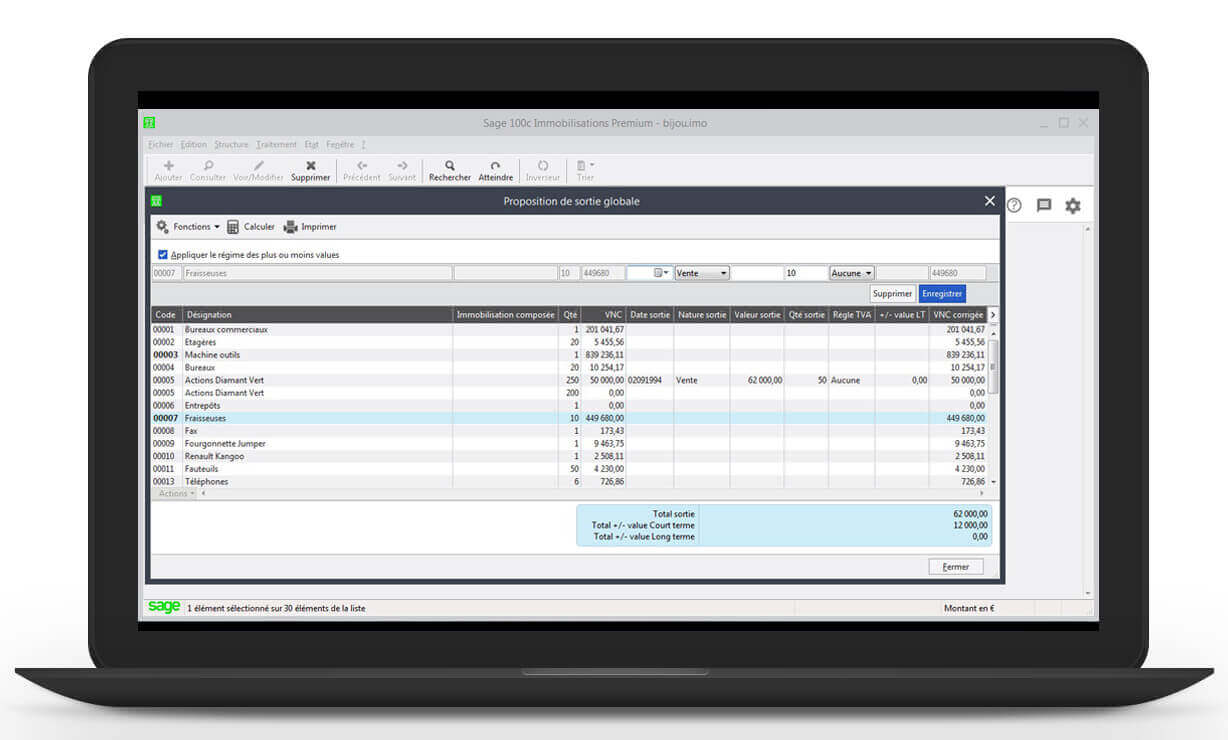Open the help question mark icon
This screenshot has height=740, width=1228.
1014,205
